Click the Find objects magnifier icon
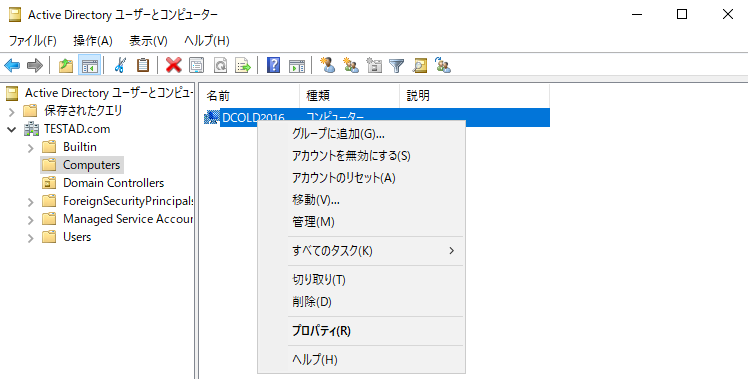The image size is (748, 379). 419,65
